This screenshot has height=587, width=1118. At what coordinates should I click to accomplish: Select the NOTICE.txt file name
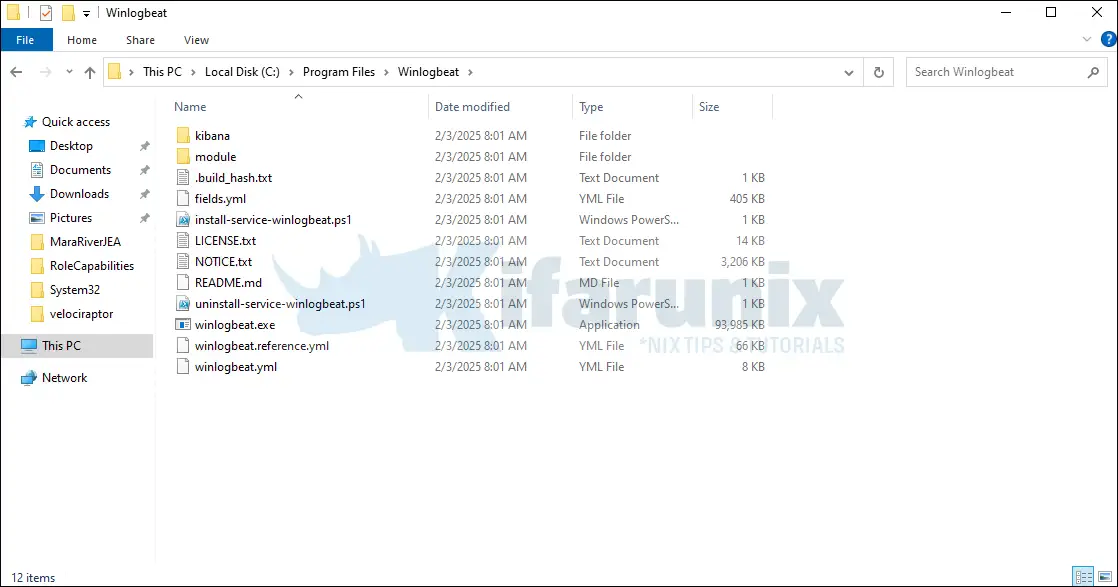tap(223, 262)
